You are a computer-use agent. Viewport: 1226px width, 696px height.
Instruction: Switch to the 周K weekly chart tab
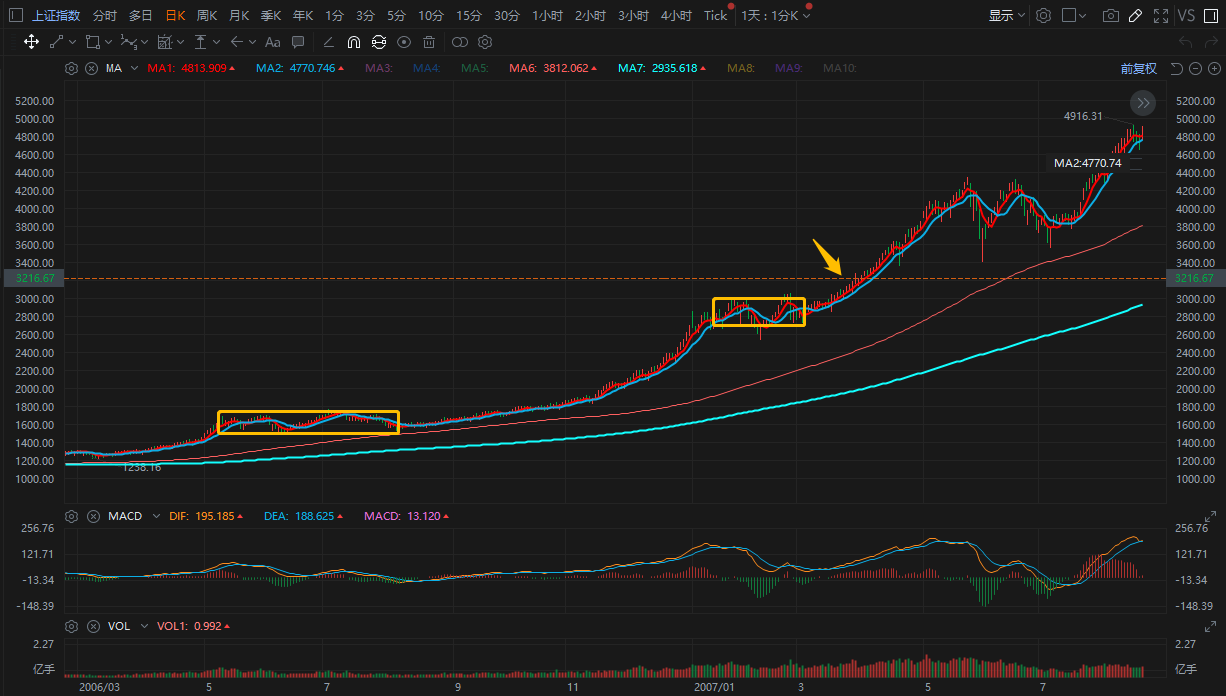coord(207,16)
